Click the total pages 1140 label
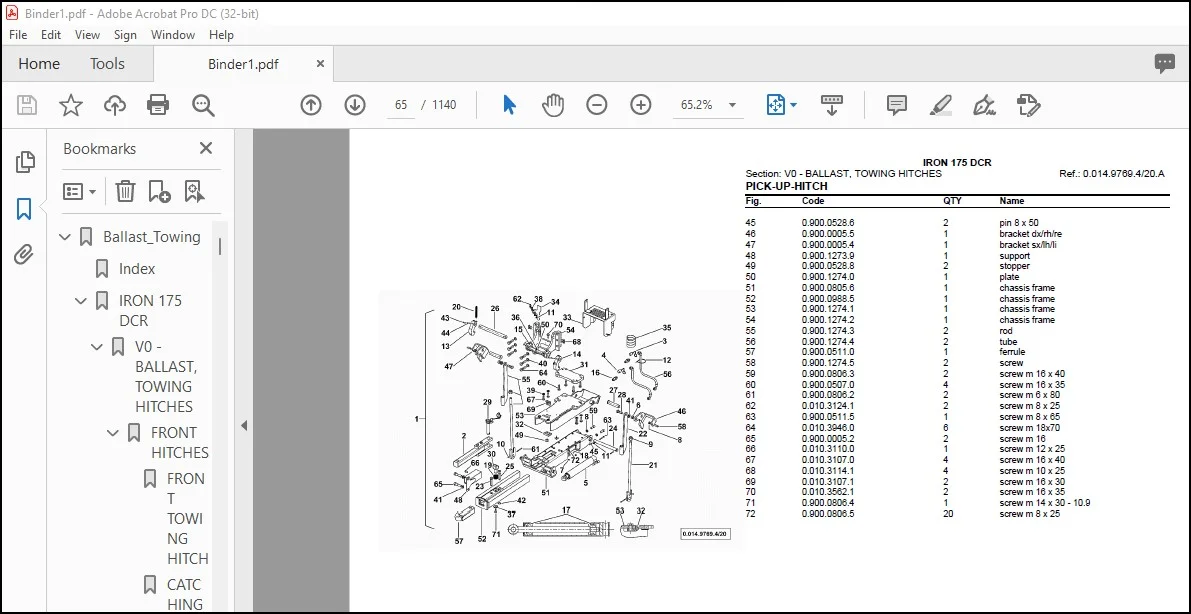Screen dimensions: 1191x614 pos(444,105)
